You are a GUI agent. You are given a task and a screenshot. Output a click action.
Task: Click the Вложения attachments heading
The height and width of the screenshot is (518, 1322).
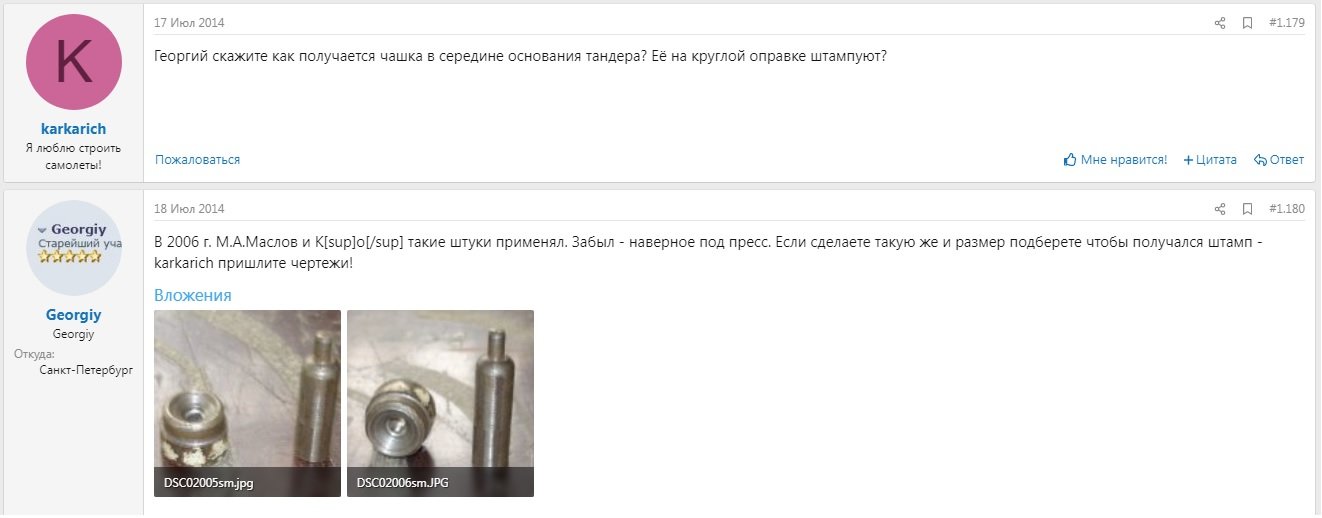tap(193, 295)
